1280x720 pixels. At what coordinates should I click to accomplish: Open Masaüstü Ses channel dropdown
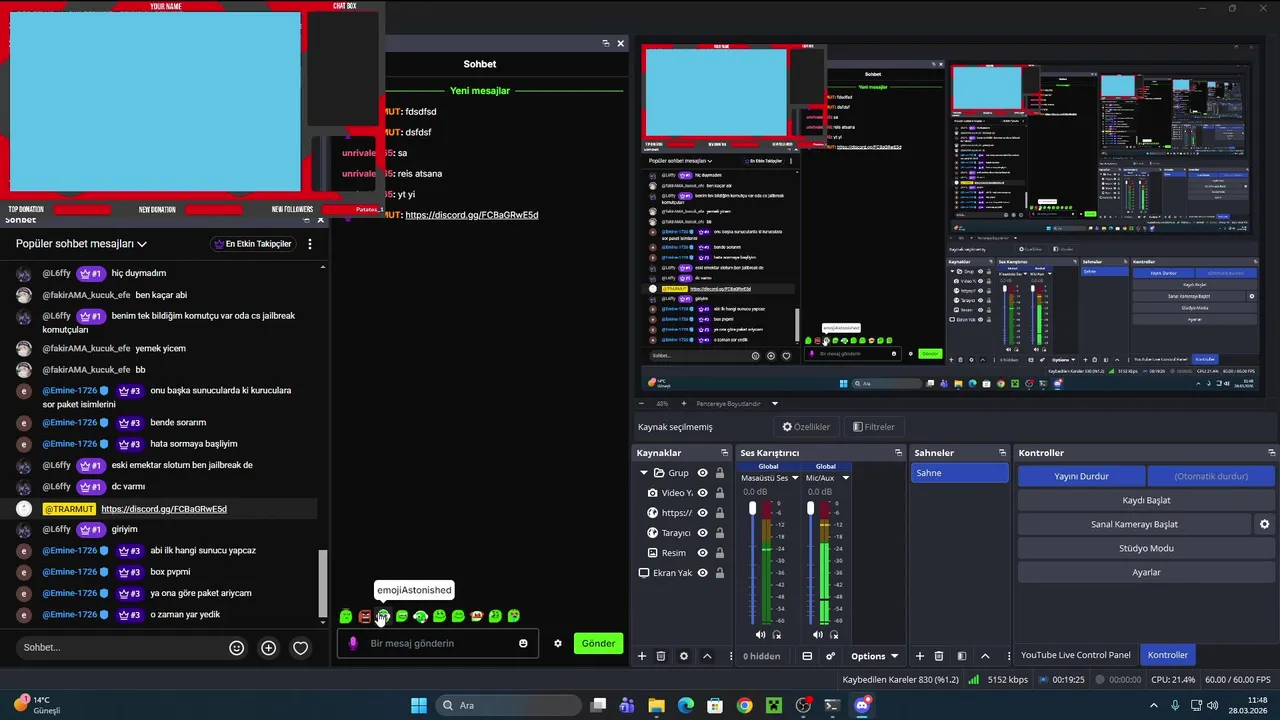pyautogui.click(x=795, y=478)
